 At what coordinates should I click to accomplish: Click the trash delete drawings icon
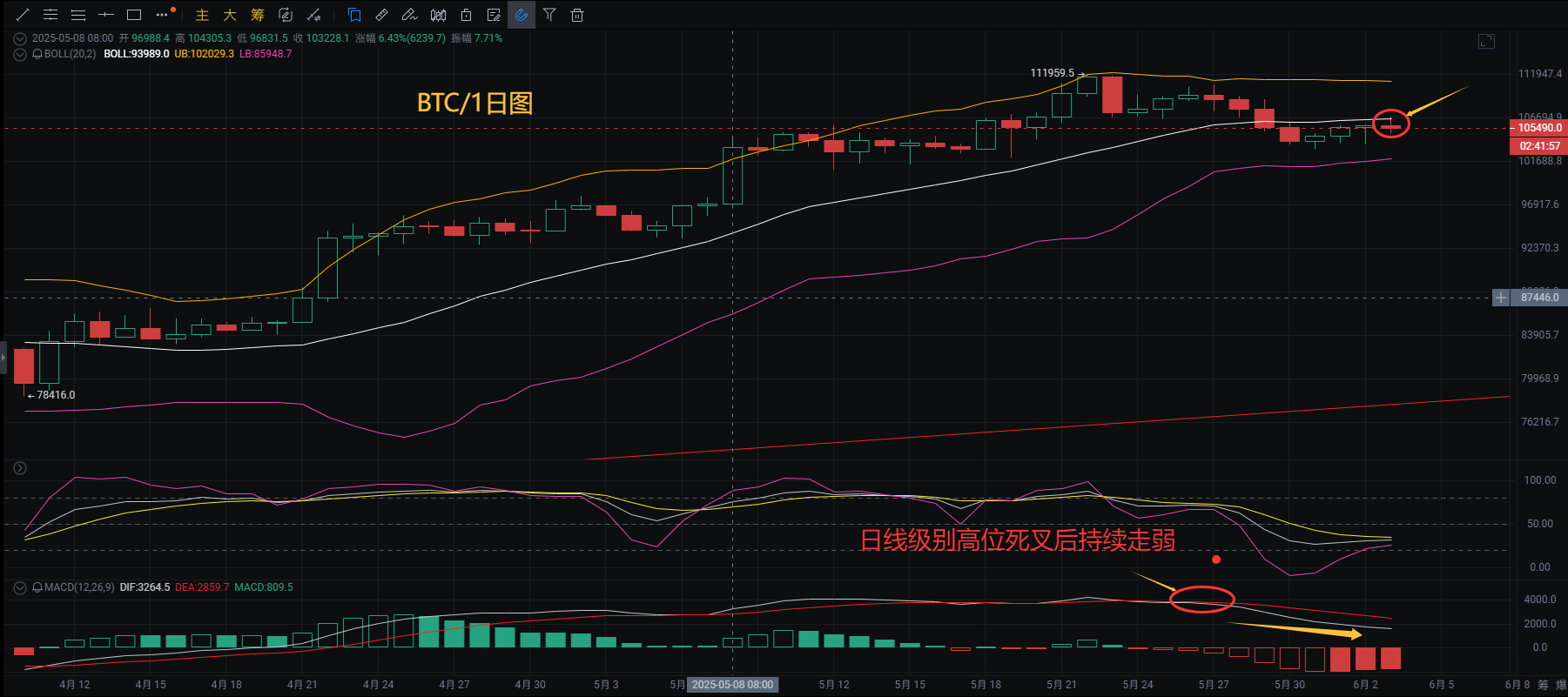coord(577,15)
